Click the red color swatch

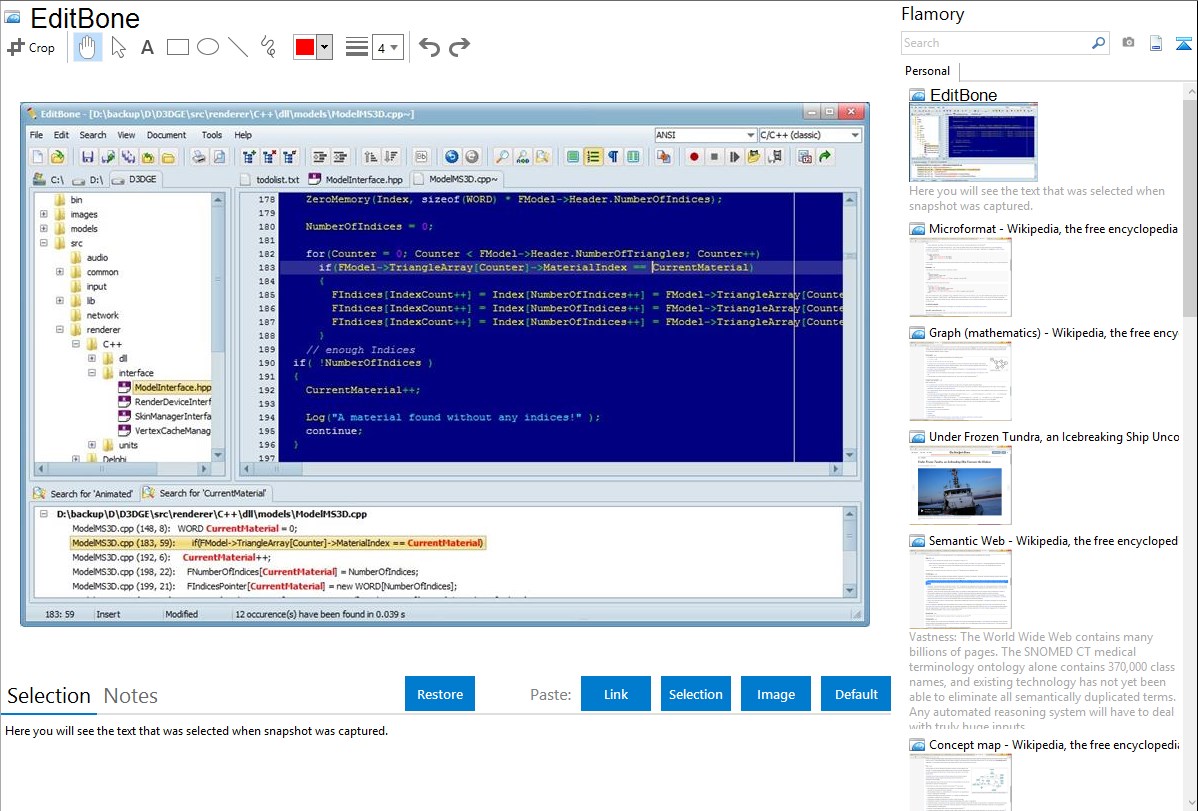click(305, 47)
